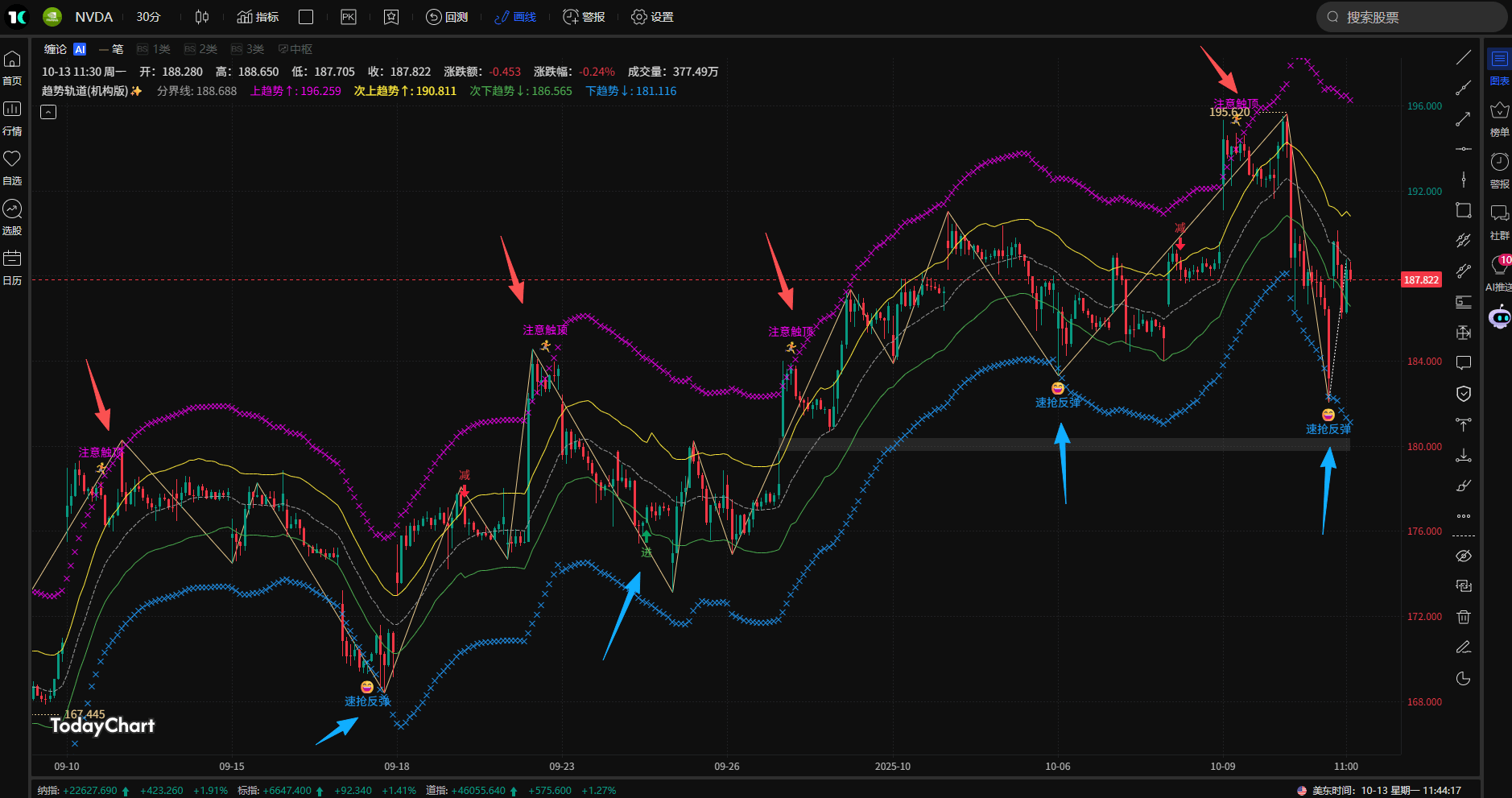Click the PK compare icon
1512x798 pixels.
click(x=348, y=17)
